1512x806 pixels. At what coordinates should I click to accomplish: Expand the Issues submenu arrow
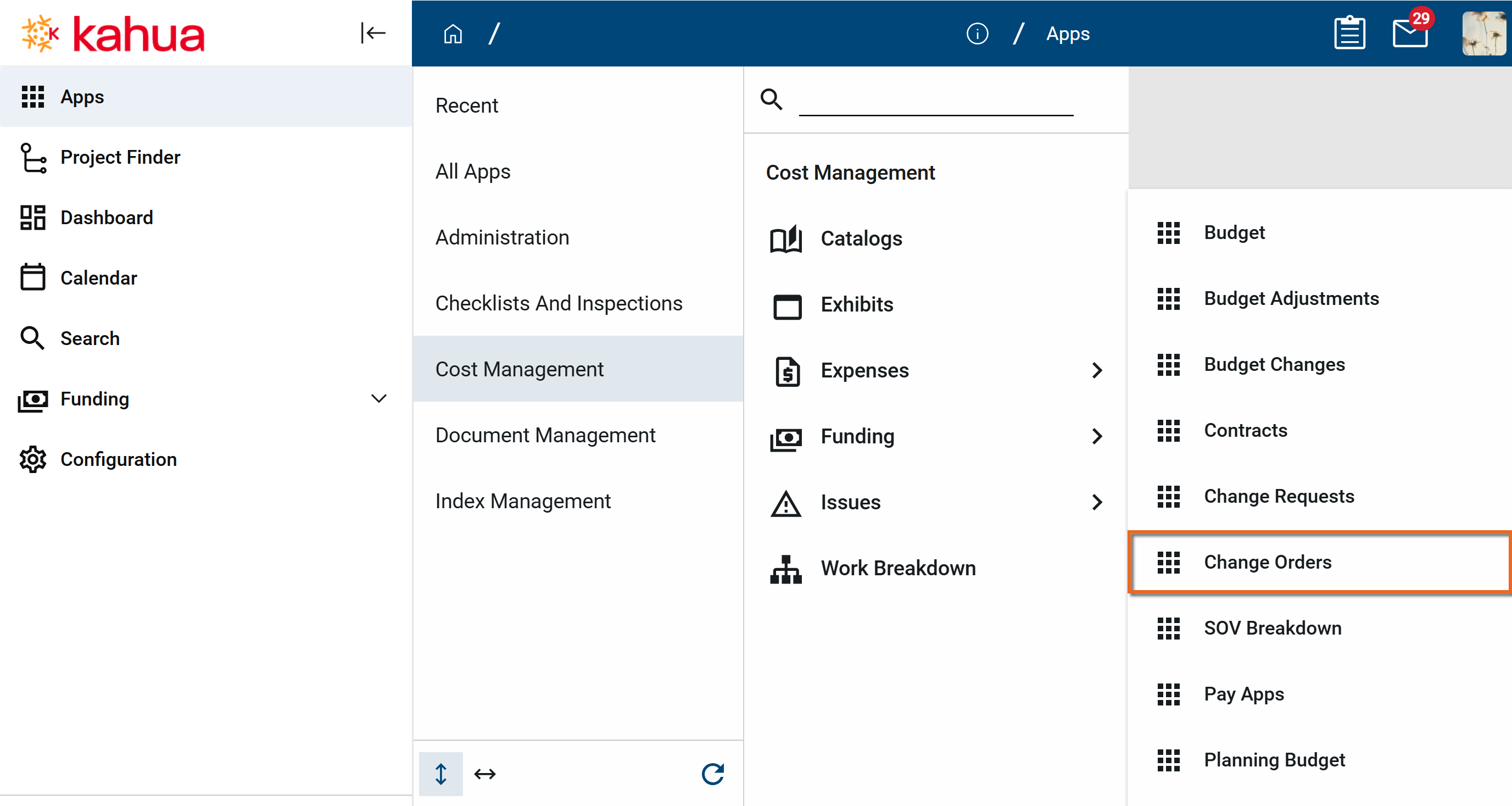1096,502
